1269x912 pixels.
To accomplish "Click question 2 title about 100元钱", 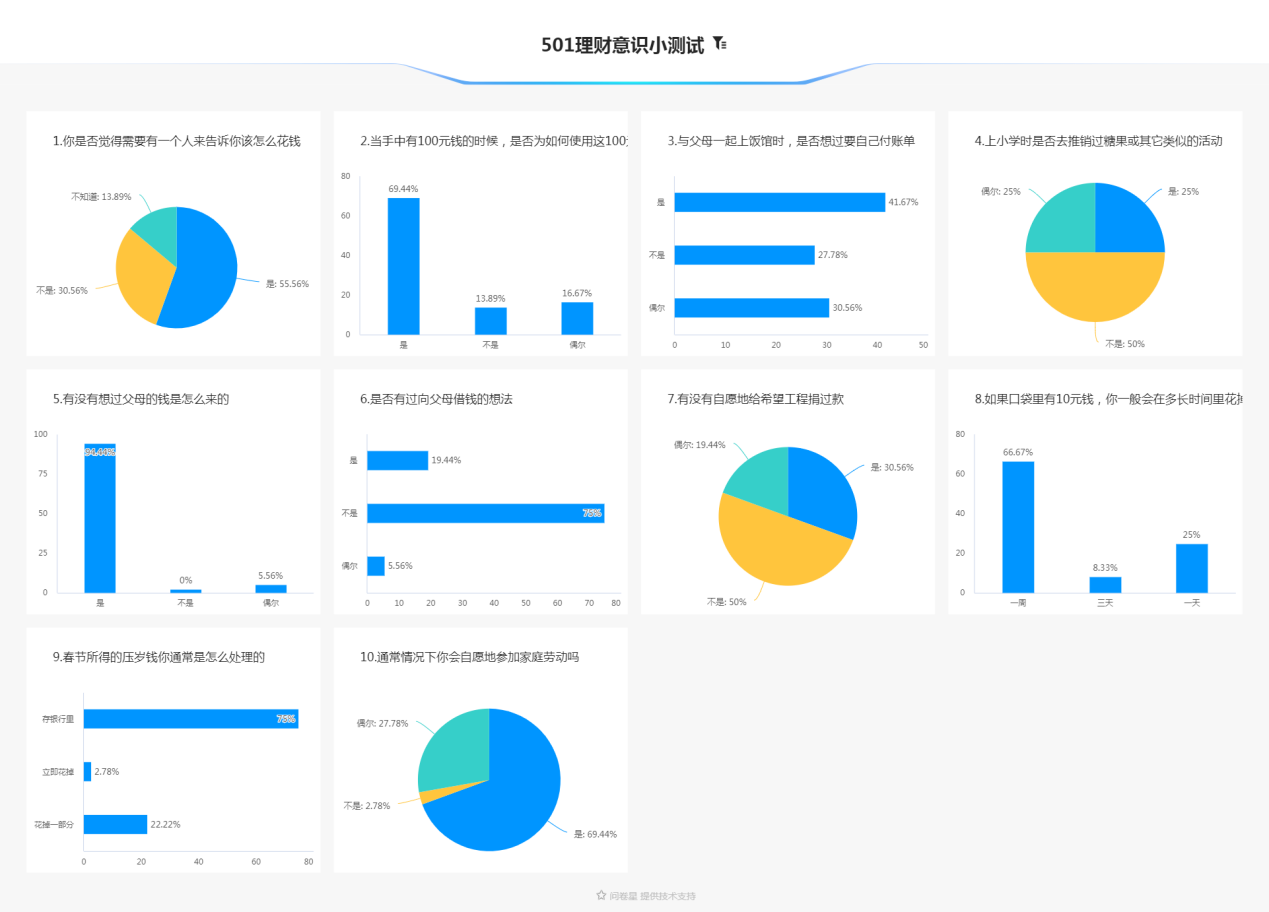I will pyautogui.click(x=493, y=141).
